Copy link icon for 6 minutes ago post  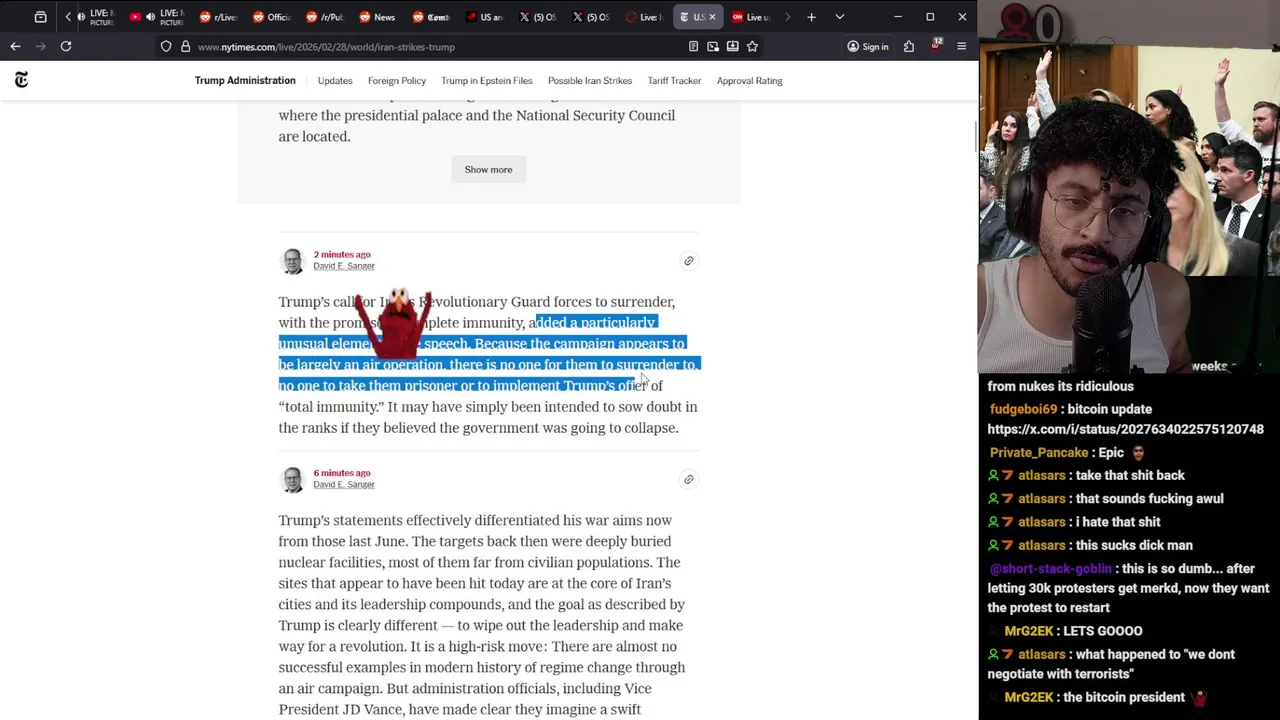[x=688, y=479]
